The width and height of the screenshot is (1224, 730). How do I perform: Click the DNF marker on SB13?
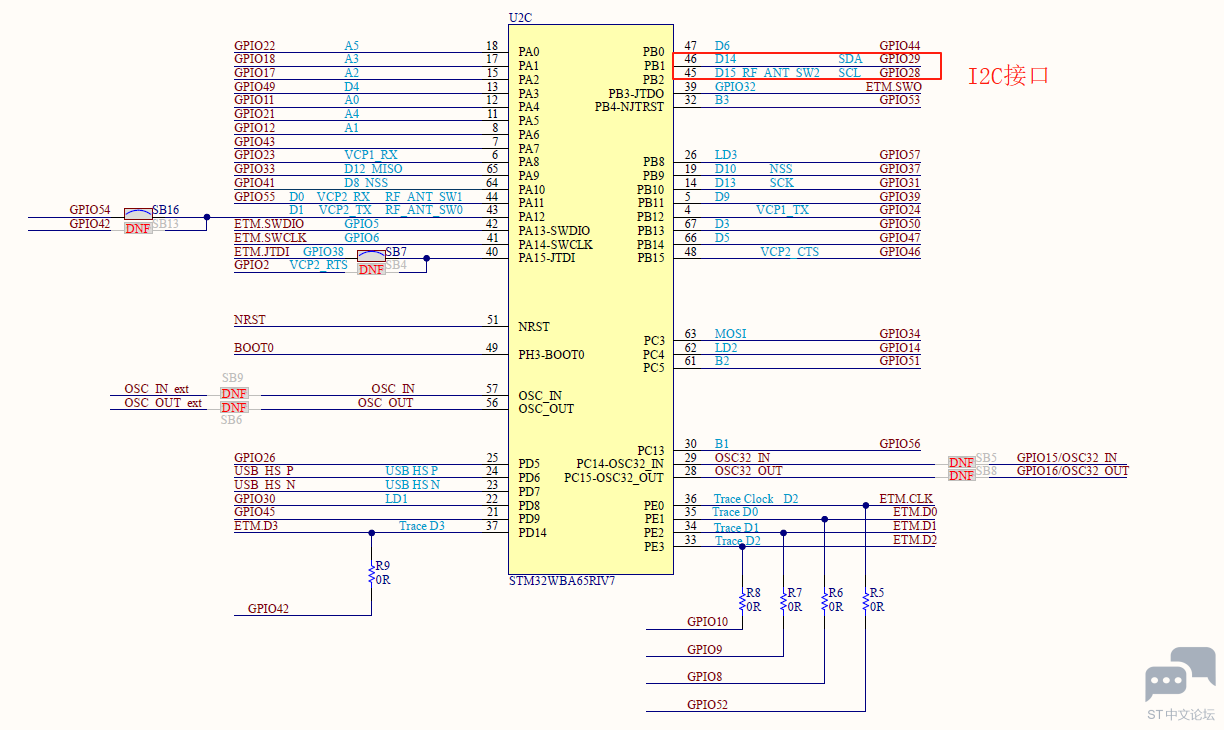[138, 228]
